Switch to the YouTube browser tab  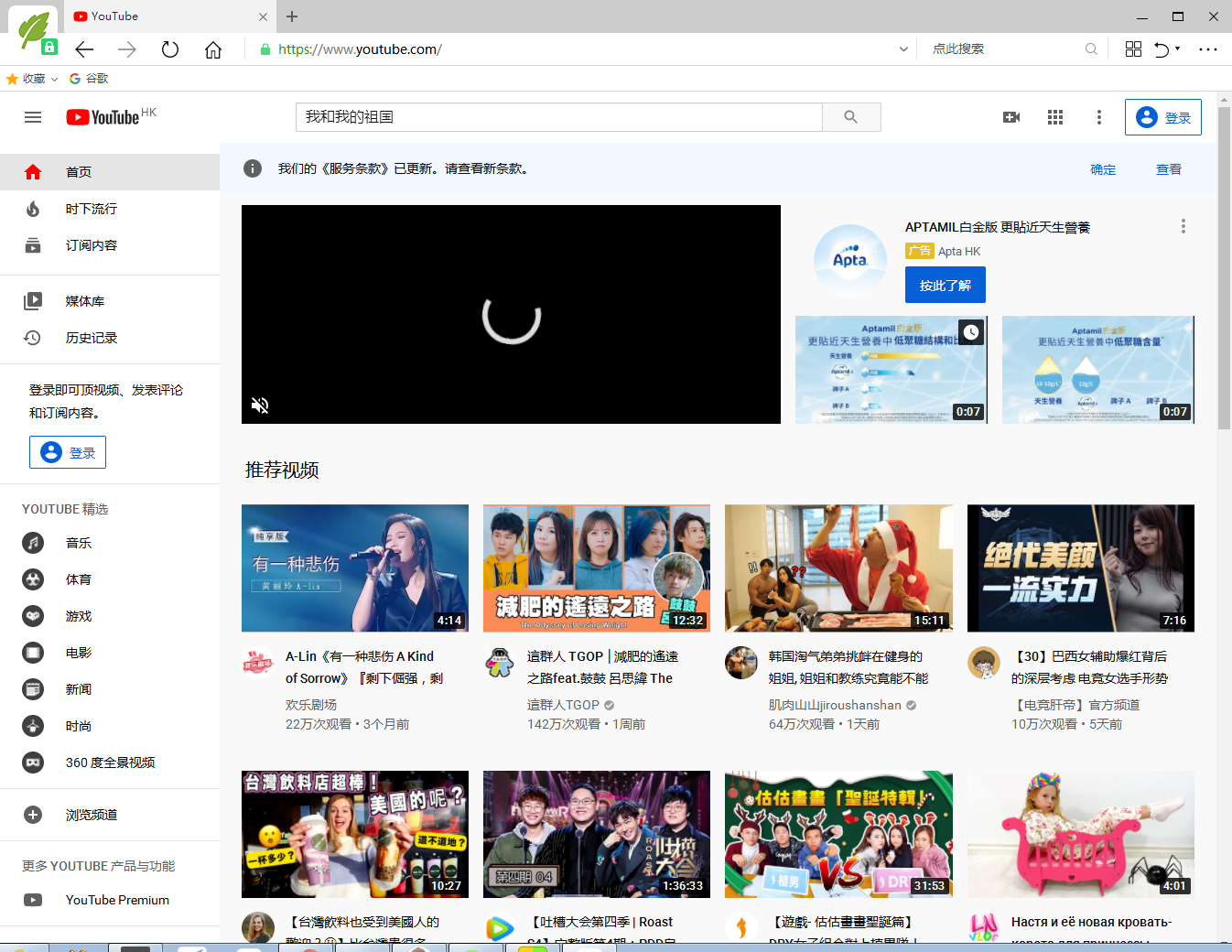[x=165, y=16]
